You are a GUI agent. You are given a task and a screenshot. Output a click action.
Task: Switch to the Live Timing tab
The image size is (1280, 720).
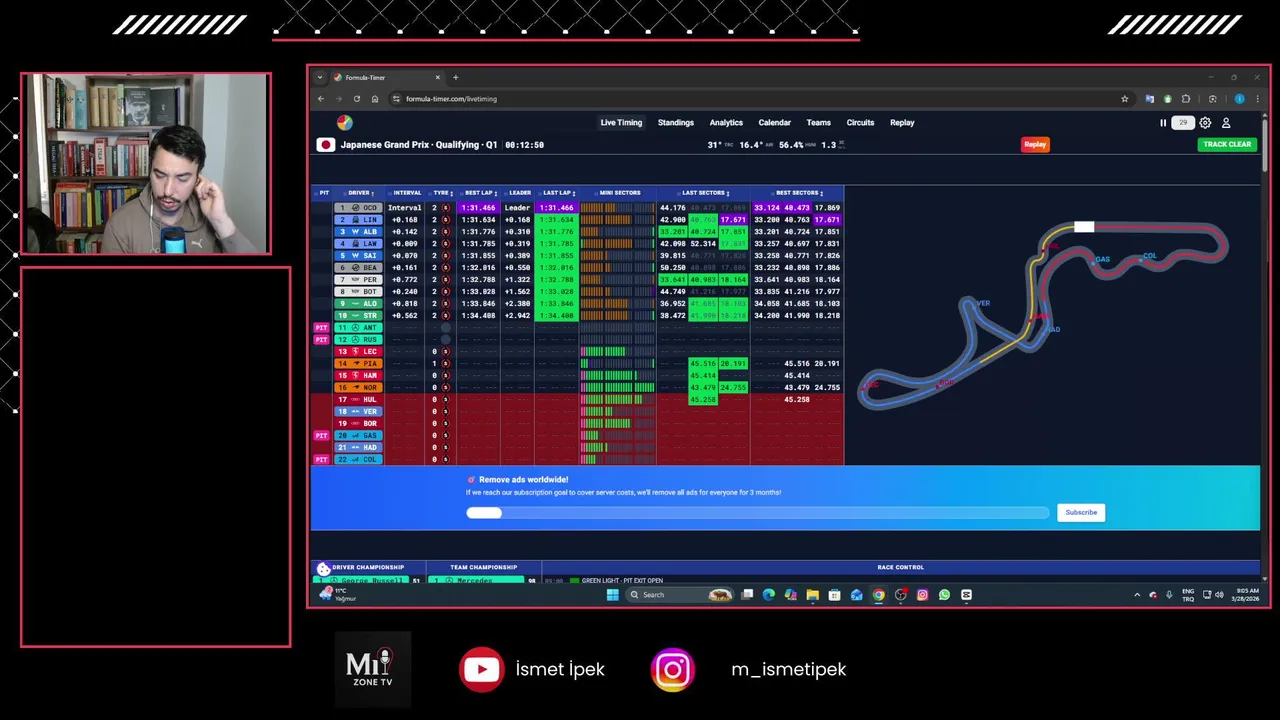point(621,123)
